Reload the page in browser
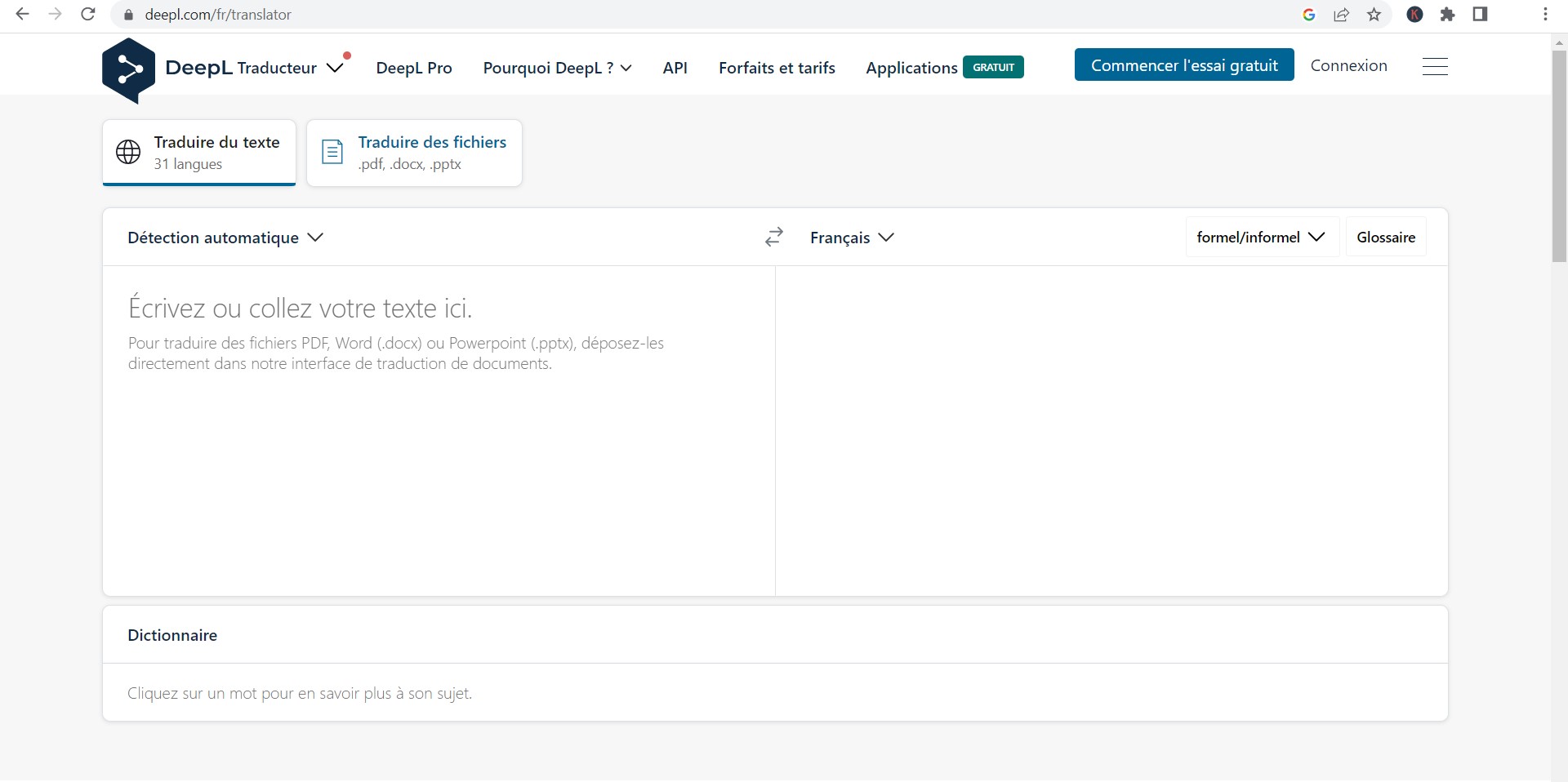Screen dimensions: 1568x782 tap(88, 15)
